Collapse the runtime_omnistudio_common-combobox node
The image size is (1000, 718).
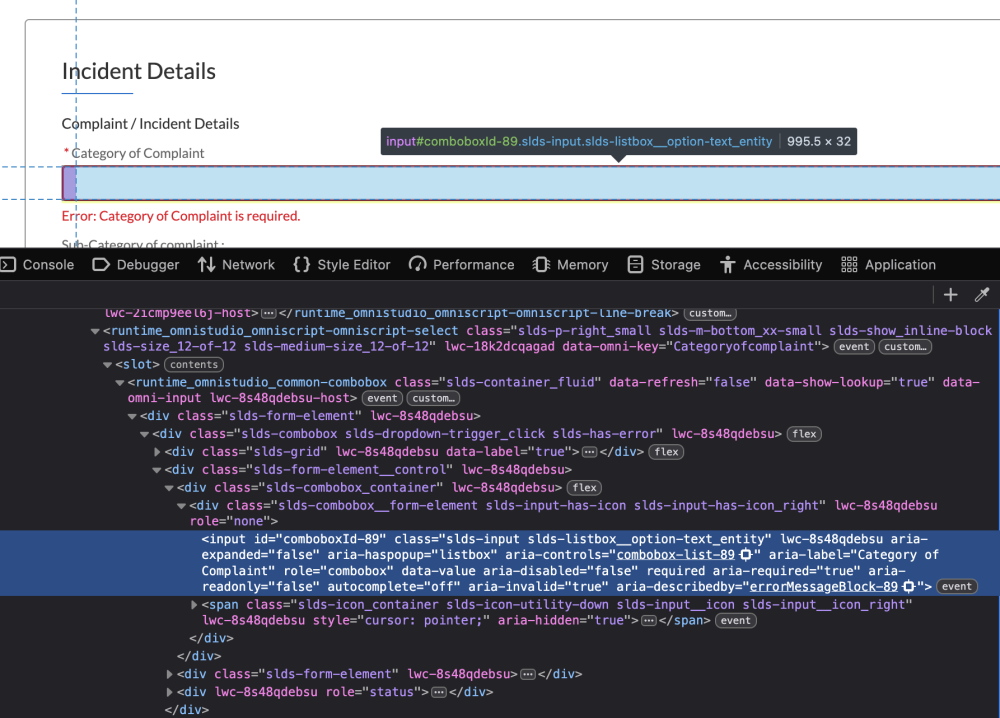click(119, 383)
